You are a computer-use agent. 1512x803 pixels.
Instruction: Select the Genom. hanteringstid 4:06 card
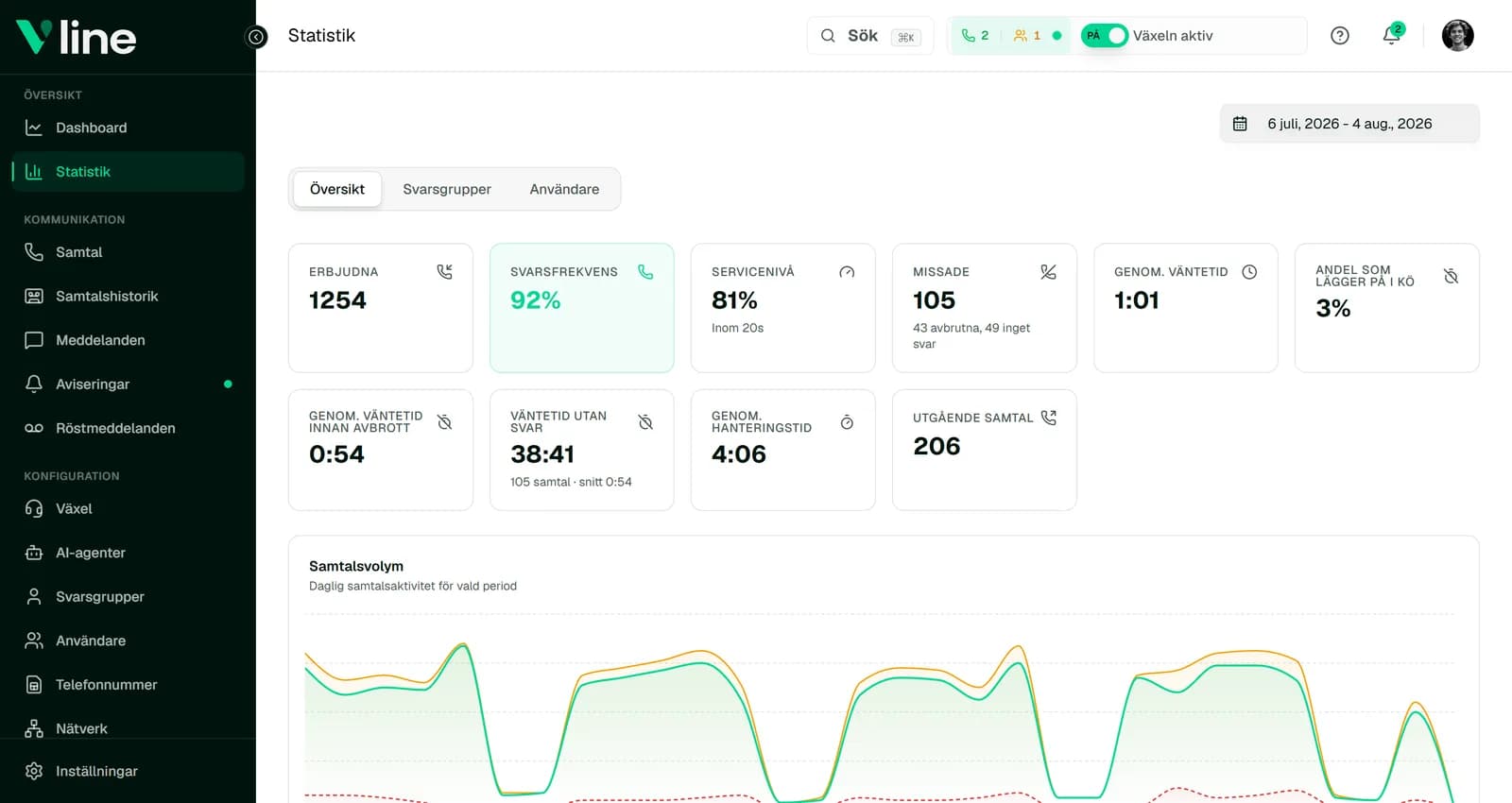[783, 450]
